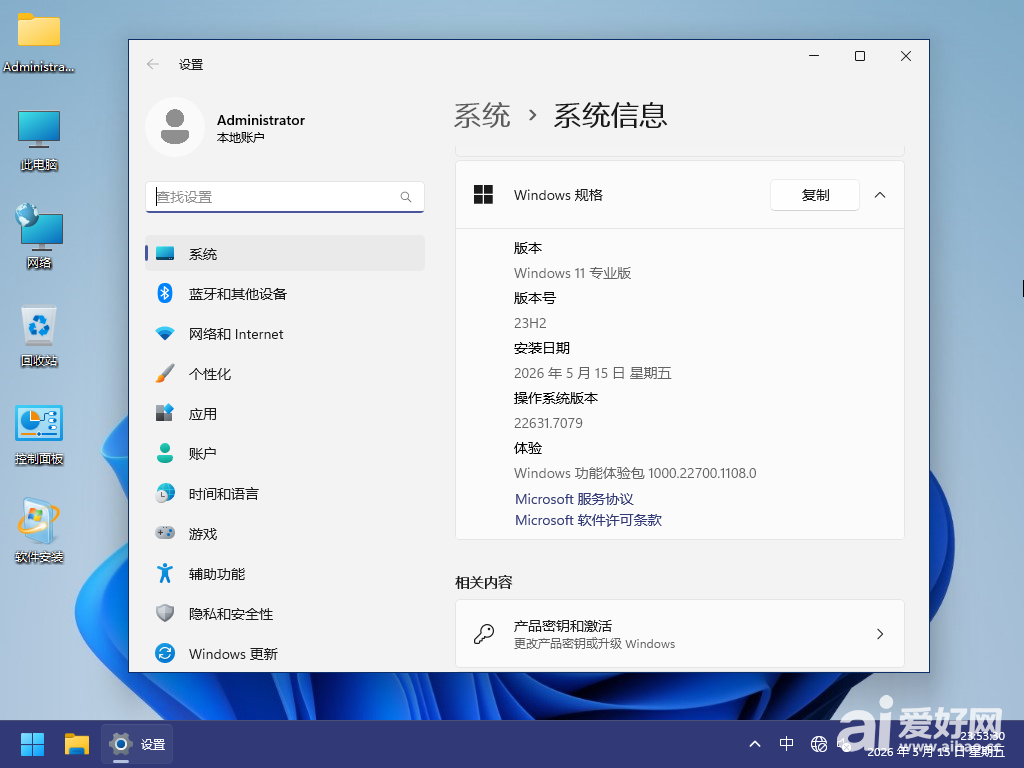The image size is (1024, 768).
Task: Select the text Windows 11 专业版
Action: pyautogui.click(x=572, y=273)
